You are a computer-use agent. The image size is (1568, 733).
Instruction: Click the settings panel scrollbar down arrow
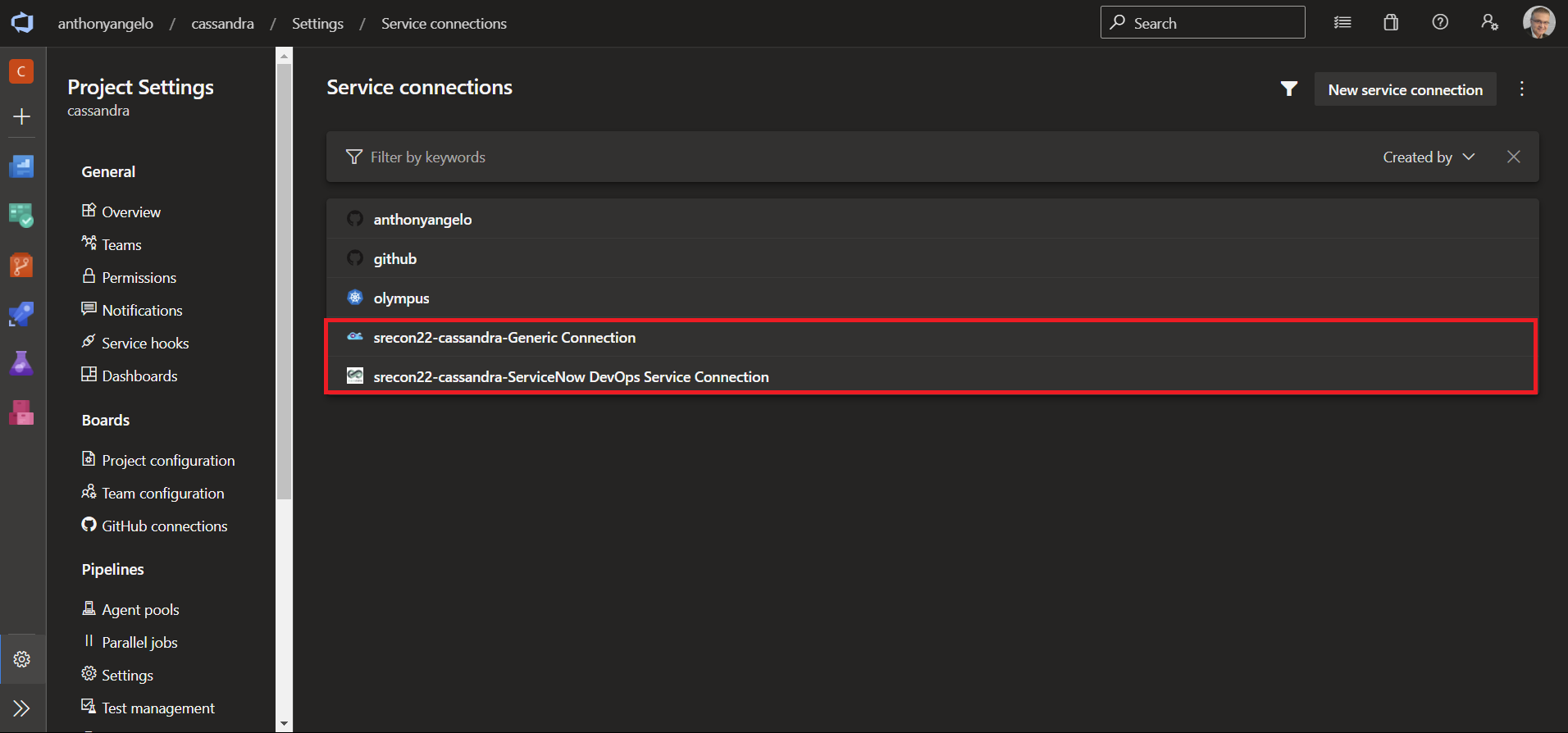(284, 725)
